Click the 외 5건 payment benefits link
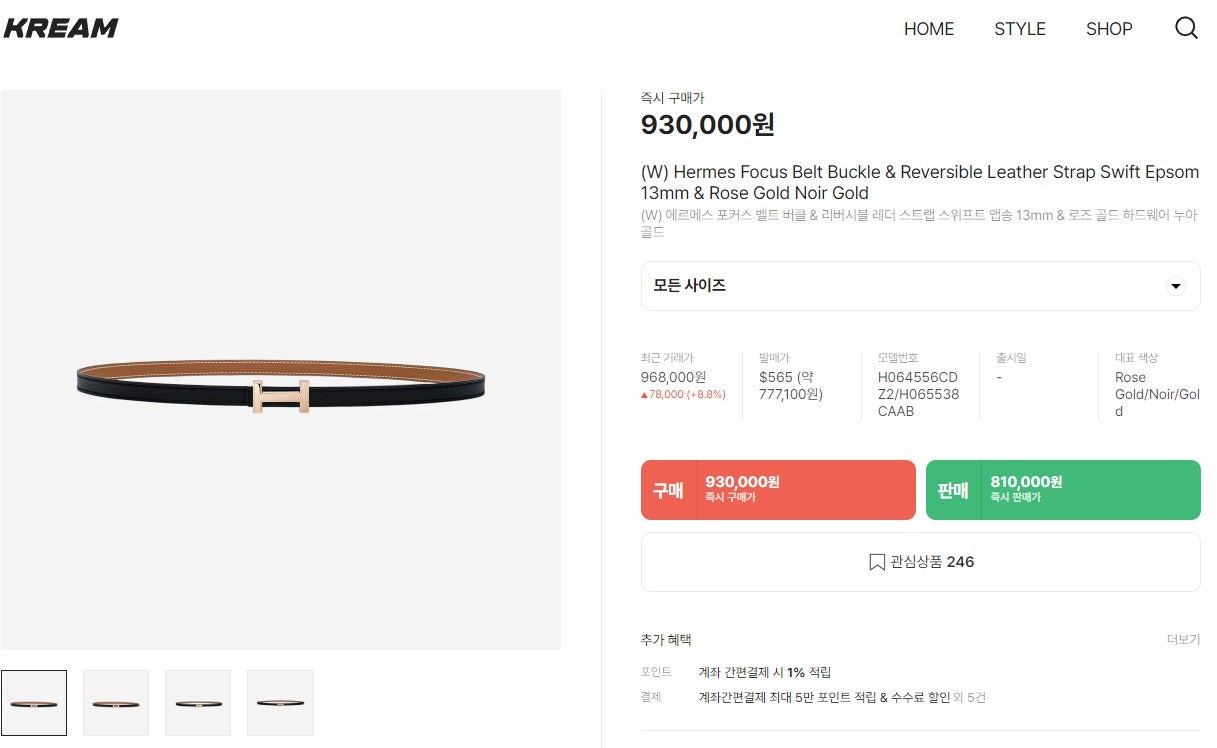The width and height of the screenshot is (1217, 748). [970, 697]
